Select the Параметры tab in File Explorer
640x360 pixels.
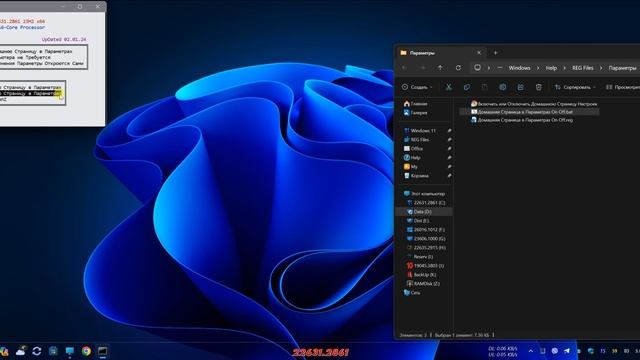tap(441, 53)
